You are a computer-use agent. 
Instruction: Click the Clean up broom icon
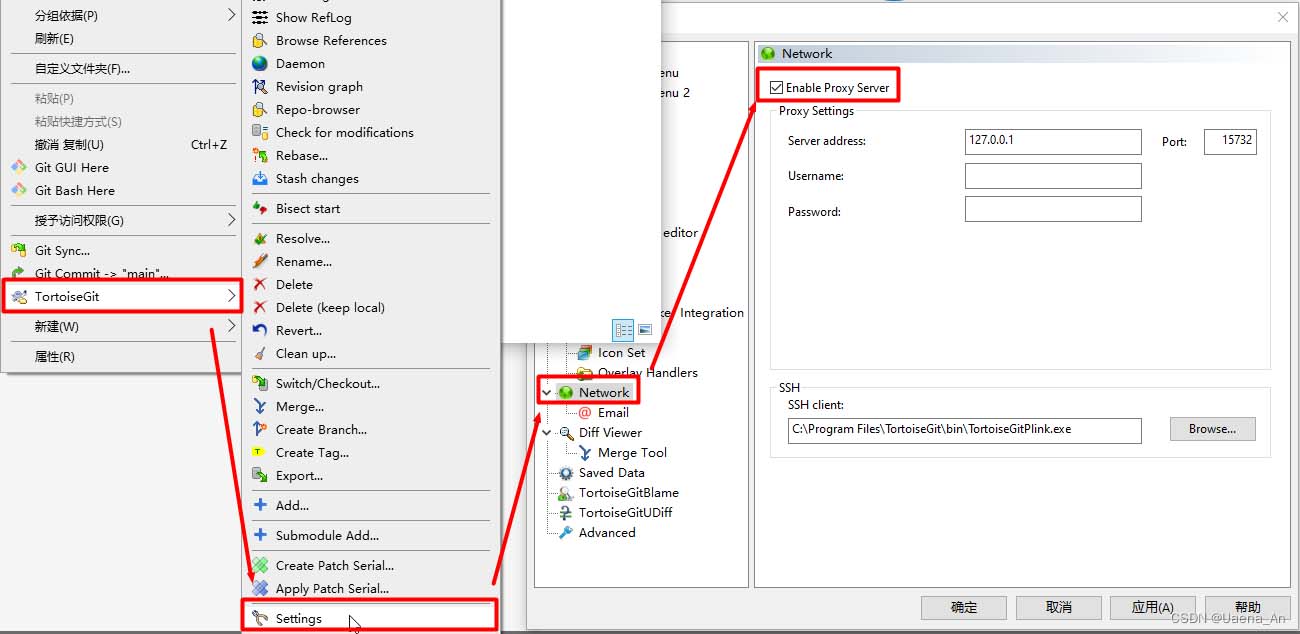point(260,353)
